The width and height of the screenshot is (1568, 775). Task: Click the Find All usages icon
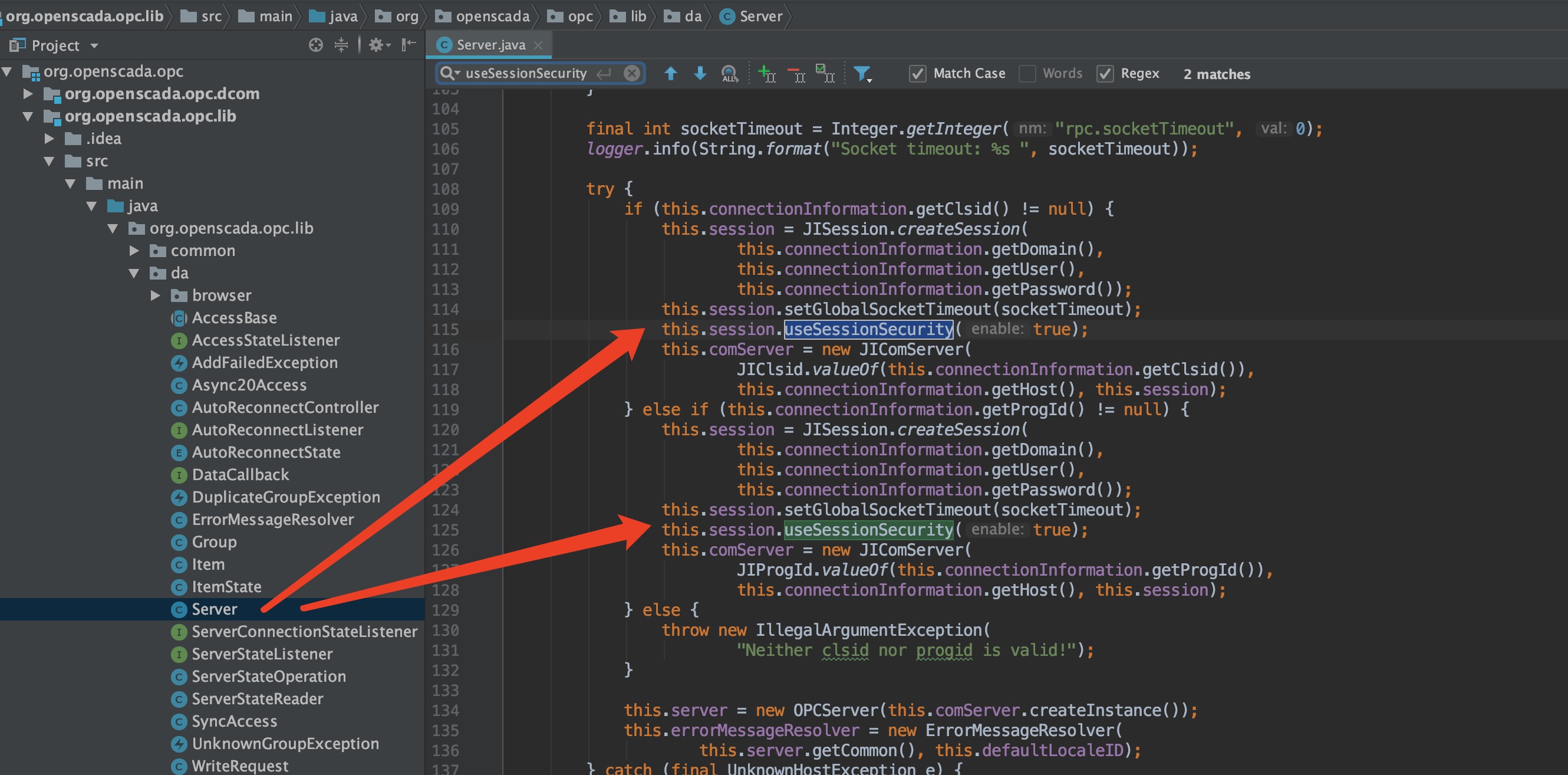click(729, 74)
